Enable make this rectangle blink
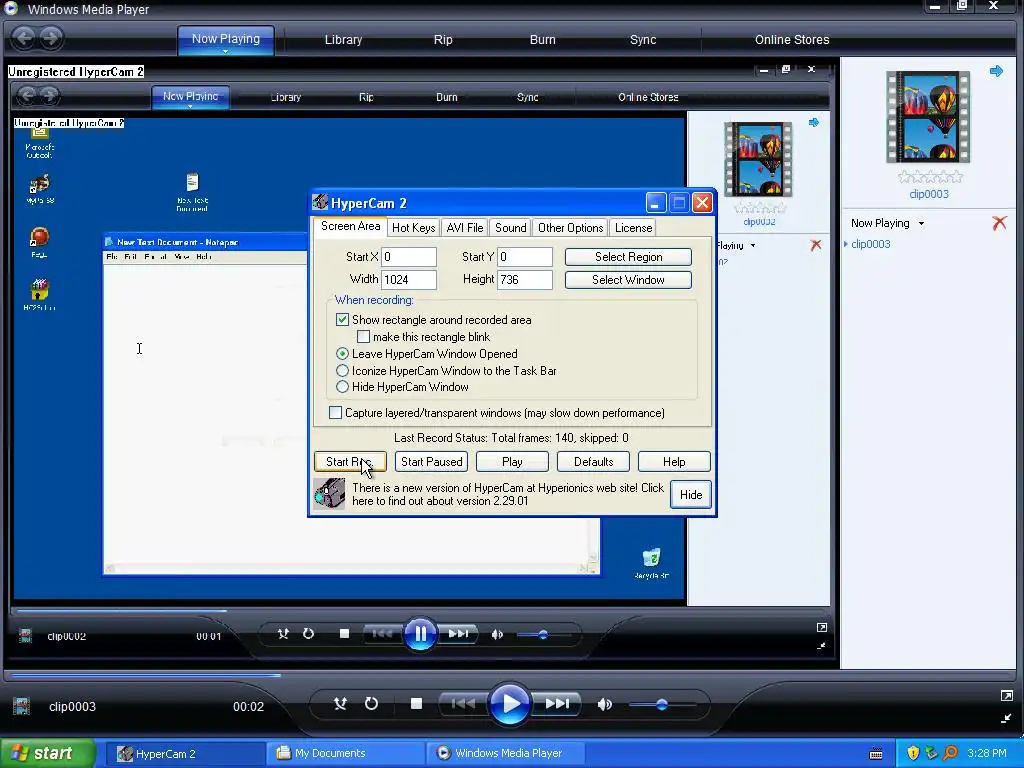 pos(364,337)
